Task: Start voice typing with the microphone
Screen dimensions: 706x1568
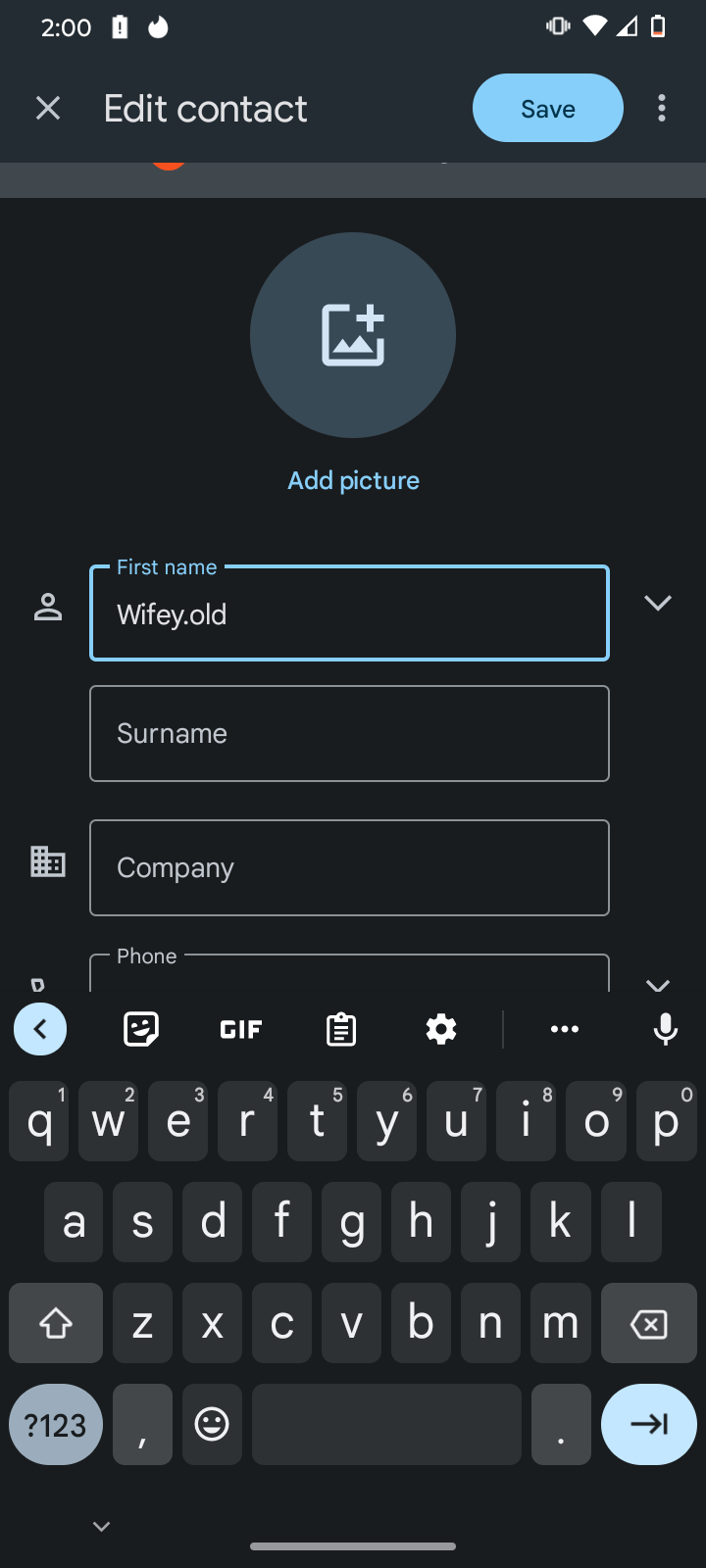Action: pyautogui.click(x=665, y=1029)
